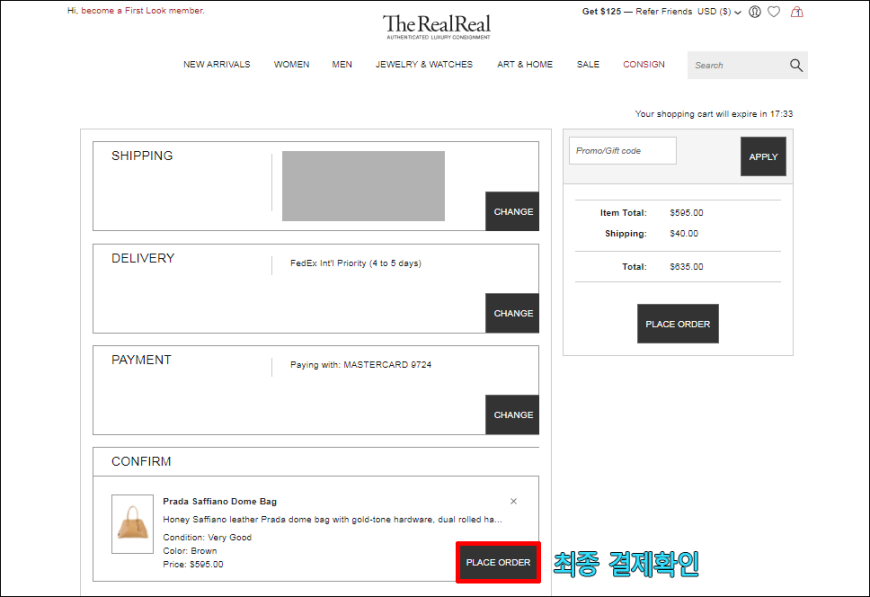Change the shipping address

tap(512, 211)
